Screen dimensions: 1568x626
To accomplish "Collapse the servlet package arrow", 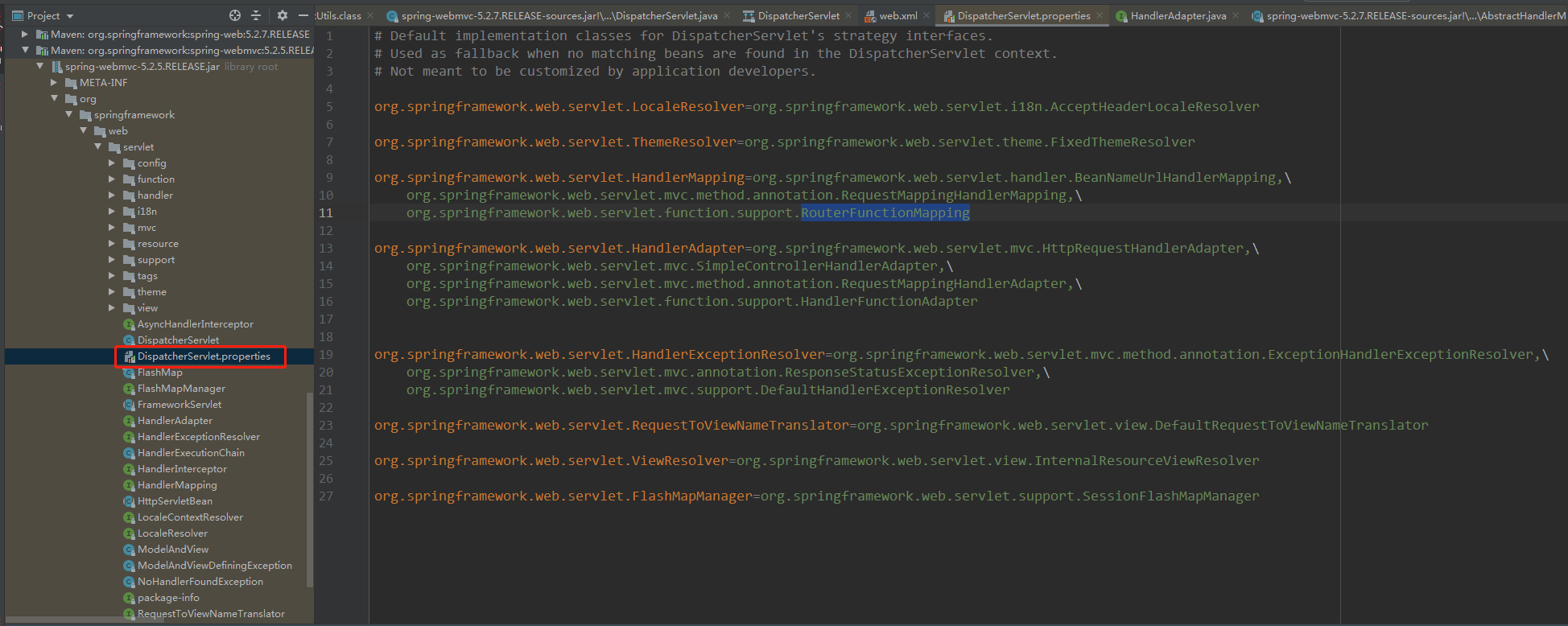I will (97, 146).
